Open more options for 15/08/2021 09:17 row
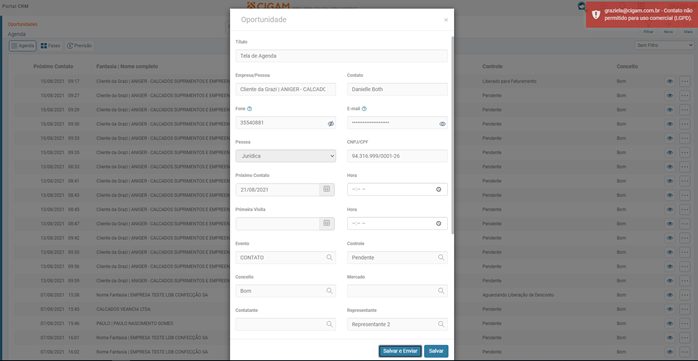 [685, 81]
